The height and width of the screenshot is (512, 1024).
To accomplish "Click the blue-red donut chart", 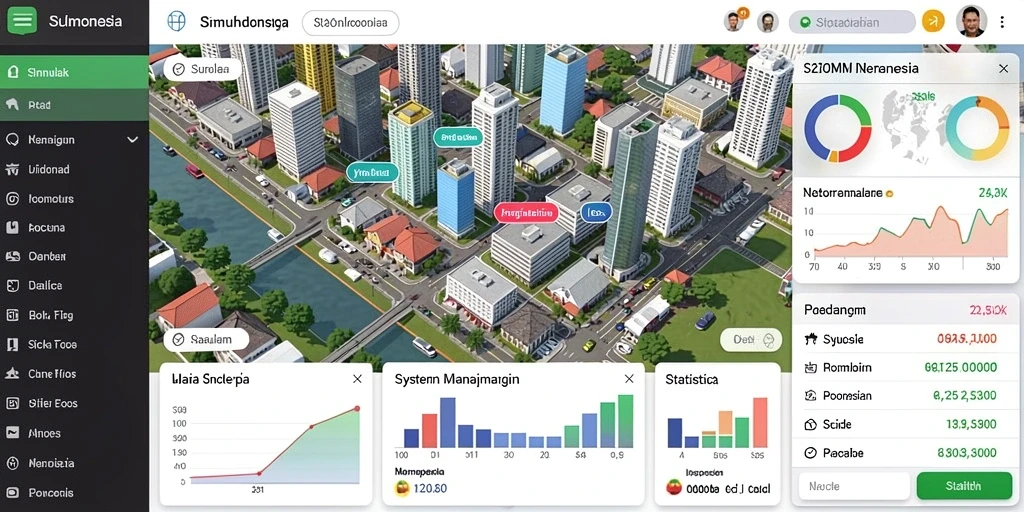I will point(838,128).
